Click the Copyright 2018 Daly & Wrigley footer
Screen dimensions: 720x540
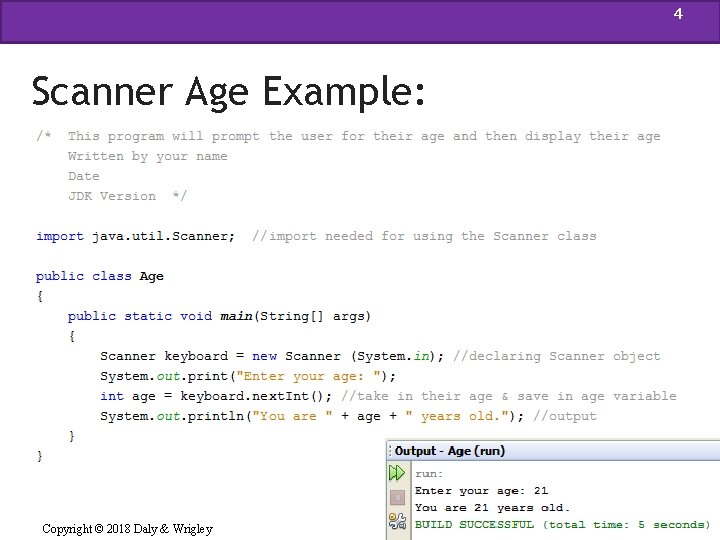tap(128, 529)
